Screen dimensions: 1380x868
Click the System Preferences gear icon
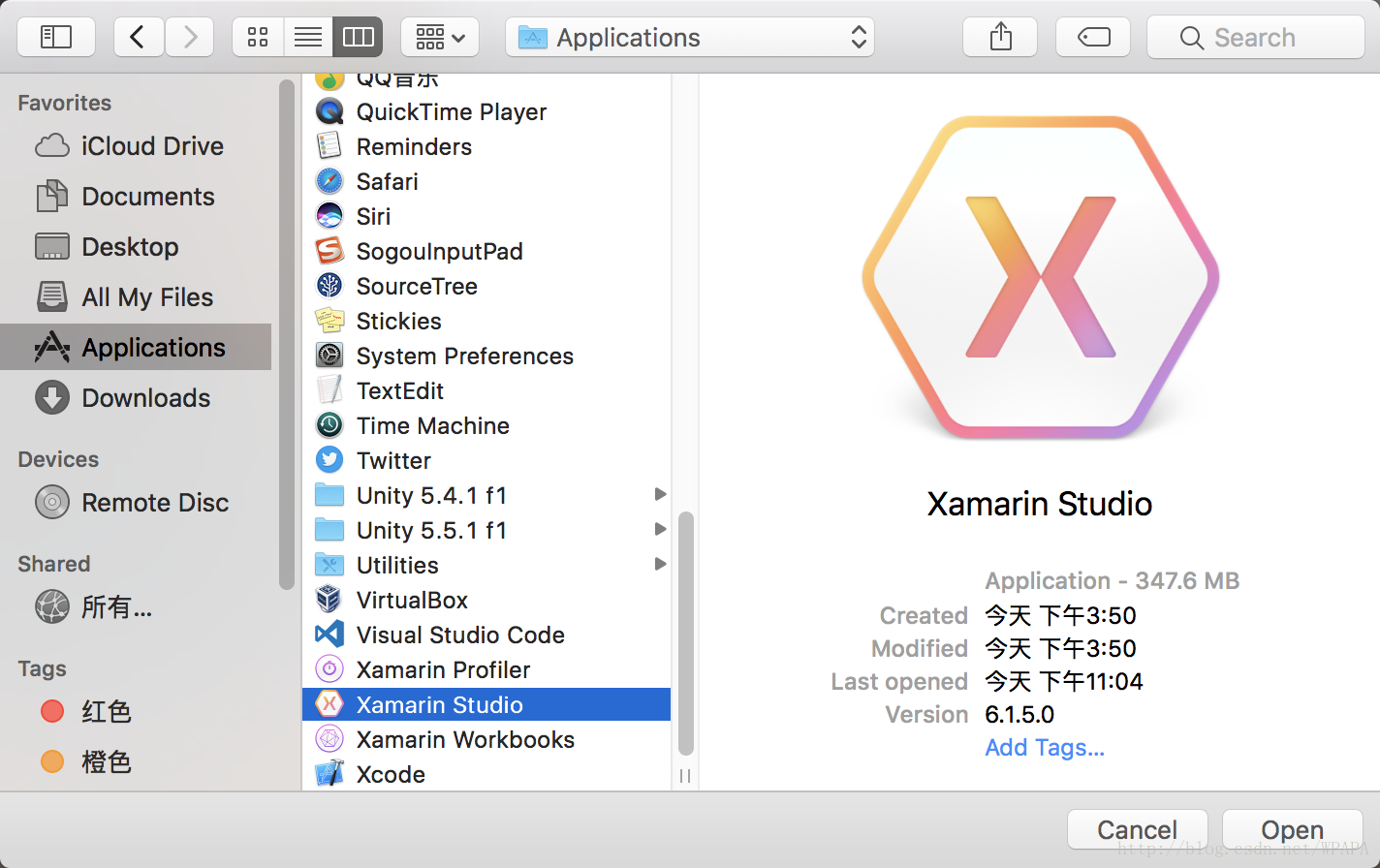tap(329, 356)
